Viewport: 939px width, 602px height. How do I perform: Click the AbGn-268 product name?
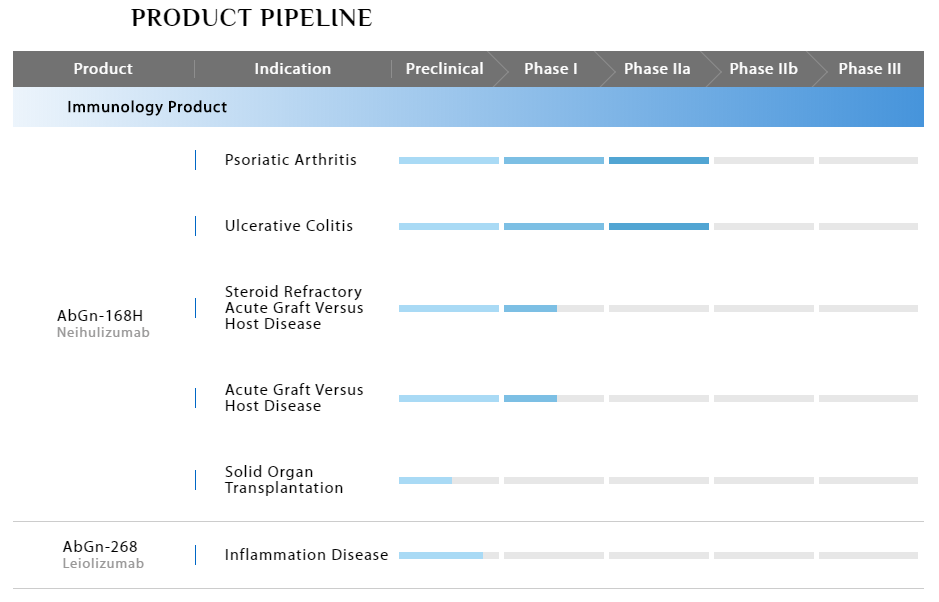100,547
